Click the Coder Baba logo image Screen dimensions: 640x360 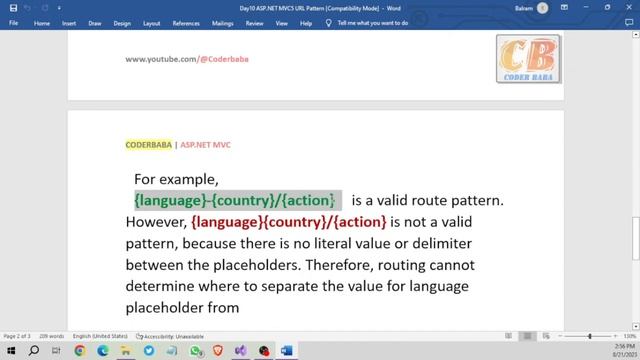click(529, 59)
